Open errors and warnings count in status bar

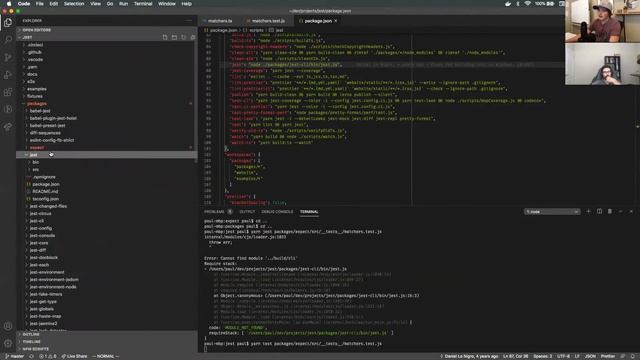click(x=48, y=356)
